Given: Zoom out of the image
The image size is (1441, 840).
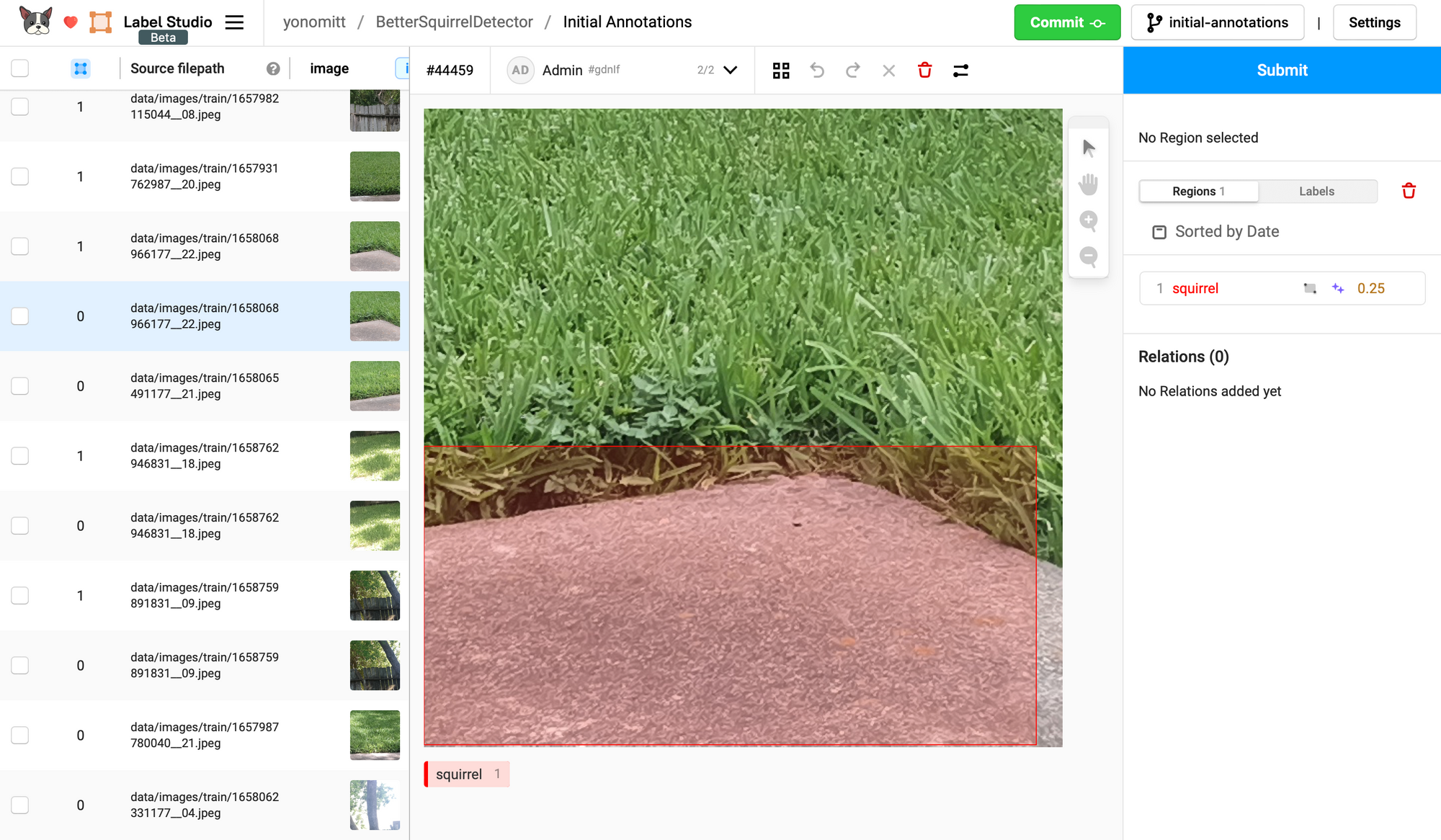Looking at the screenshot, I should (1089, 256).
